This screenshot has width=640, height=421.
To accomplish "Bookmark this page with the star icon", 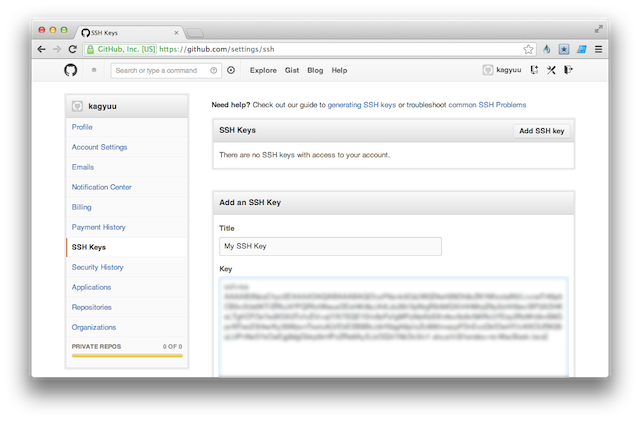I will [x=528, y=48].
